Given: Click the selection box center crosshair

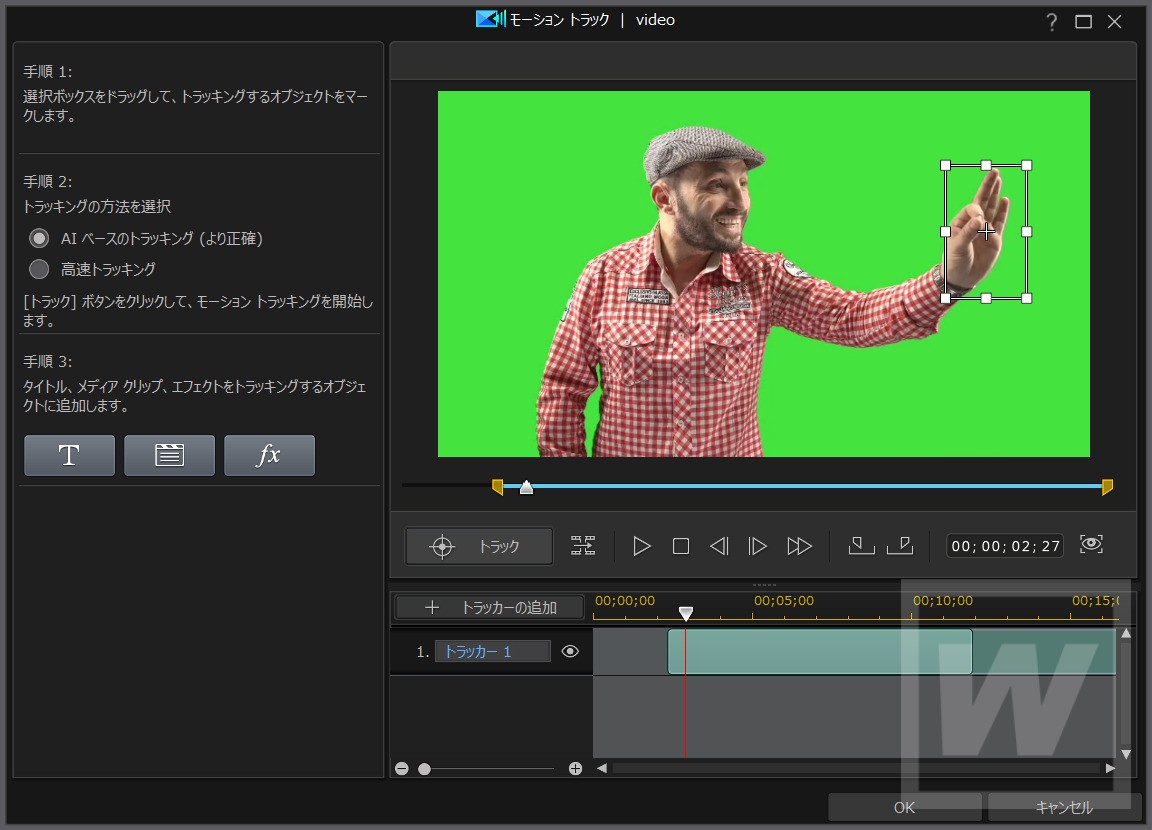Looking at the screenshot, I should click(x=986, y=232).
